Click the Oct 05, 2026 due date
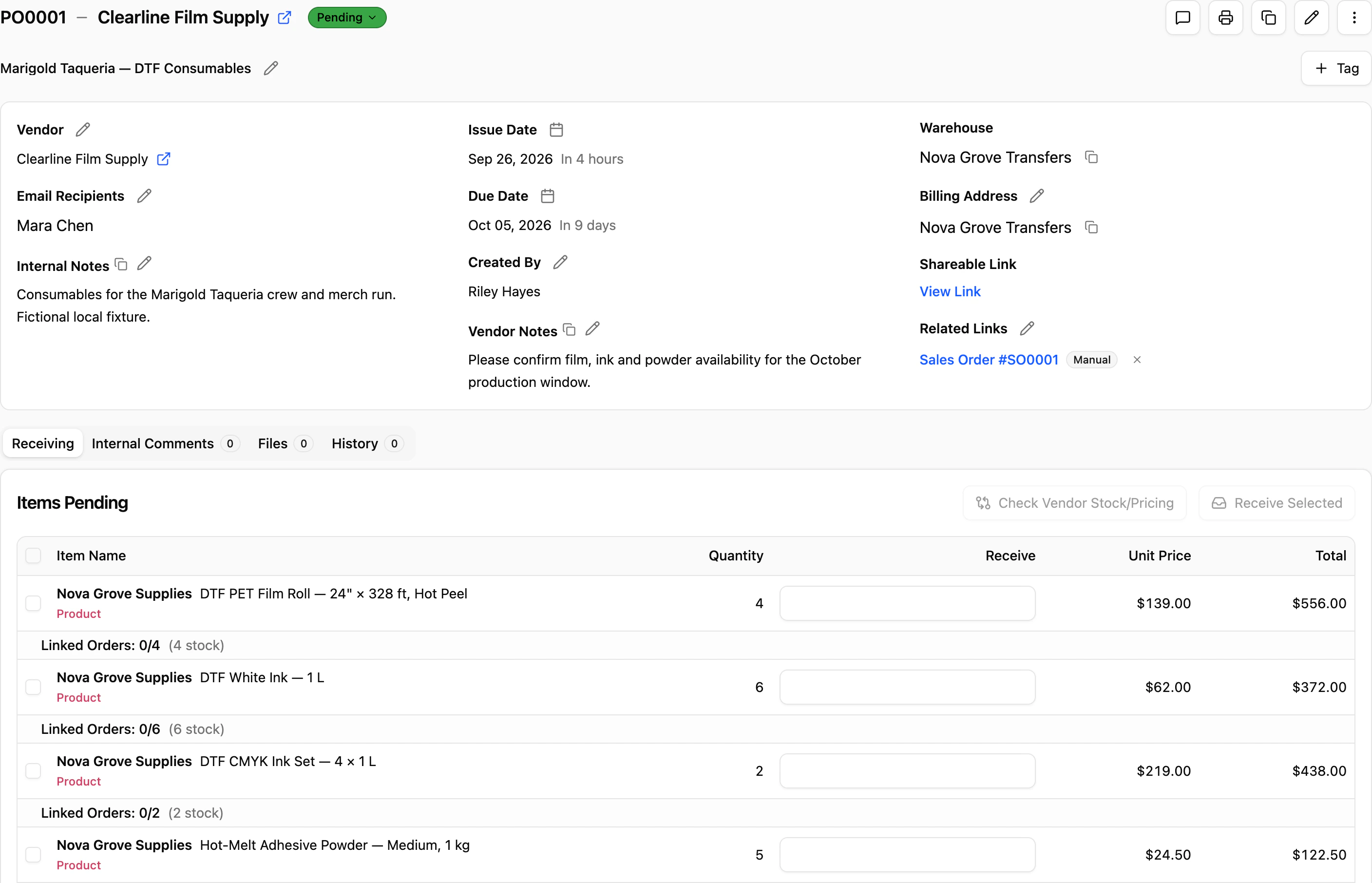The width and height of the screenshot is (1372, 883). click(x=510, y=226)
